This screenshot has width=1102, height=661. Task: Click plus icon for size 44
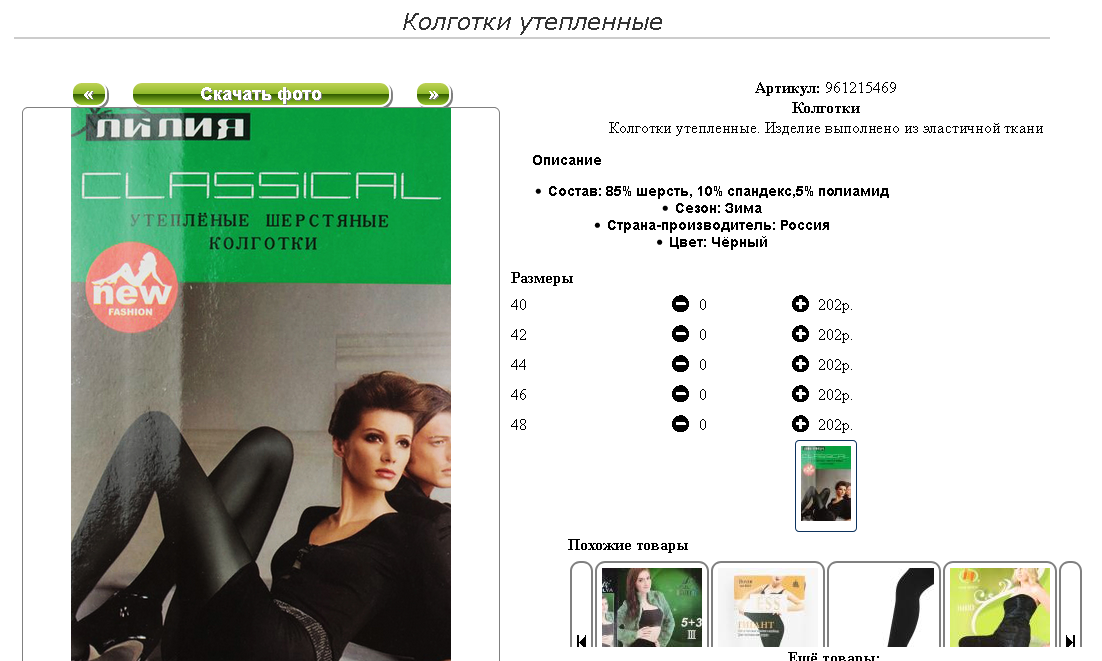pyautogui.click(x=800, y=364)
